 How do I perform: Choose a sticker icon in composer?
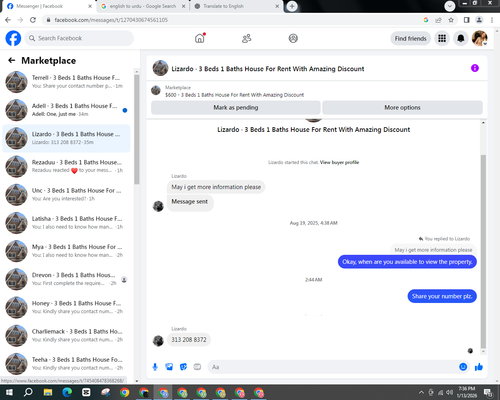pyautogui.click(x=183, y=367)
